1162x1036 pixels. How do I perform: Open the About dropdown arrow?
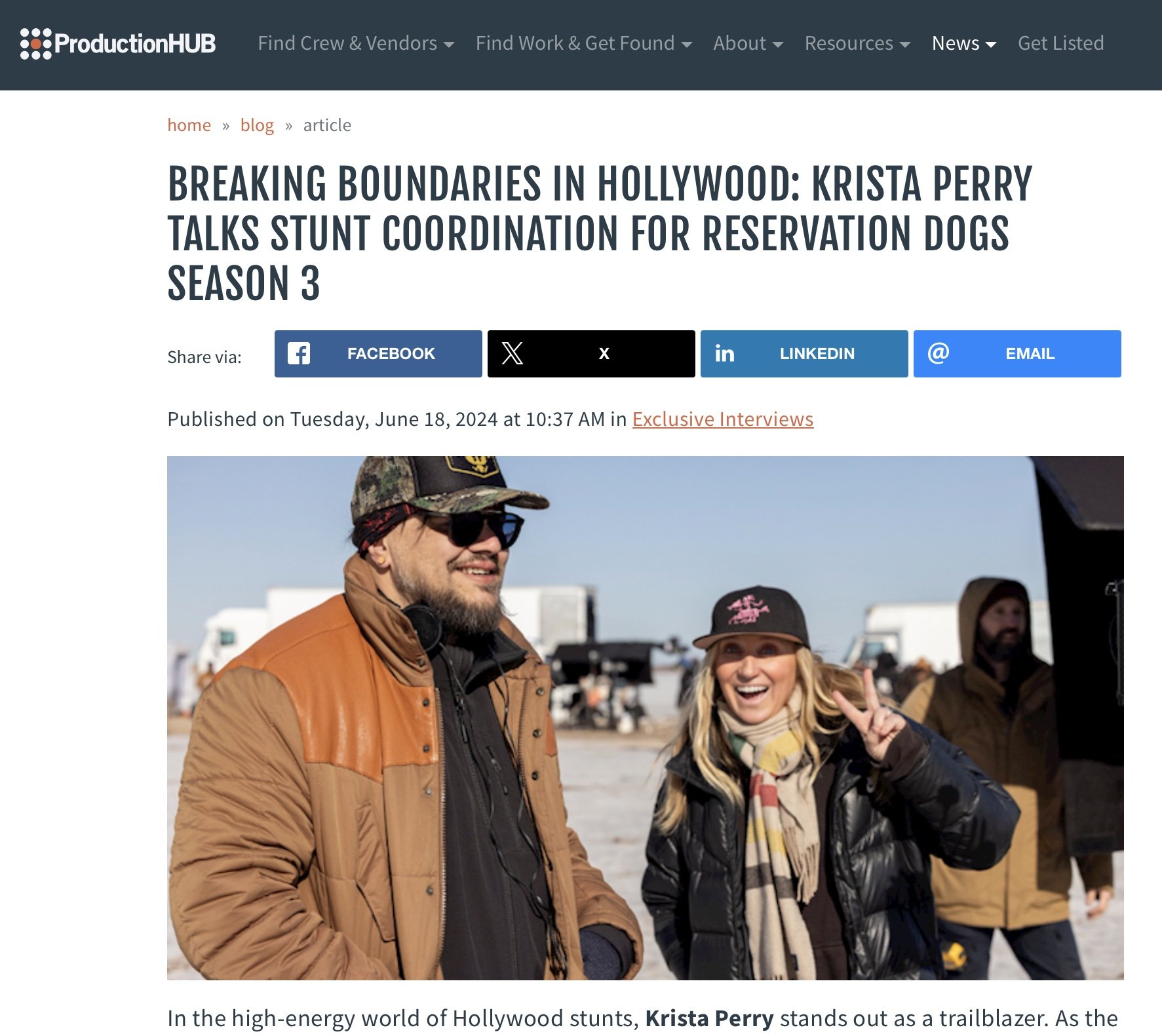(778, 45)
